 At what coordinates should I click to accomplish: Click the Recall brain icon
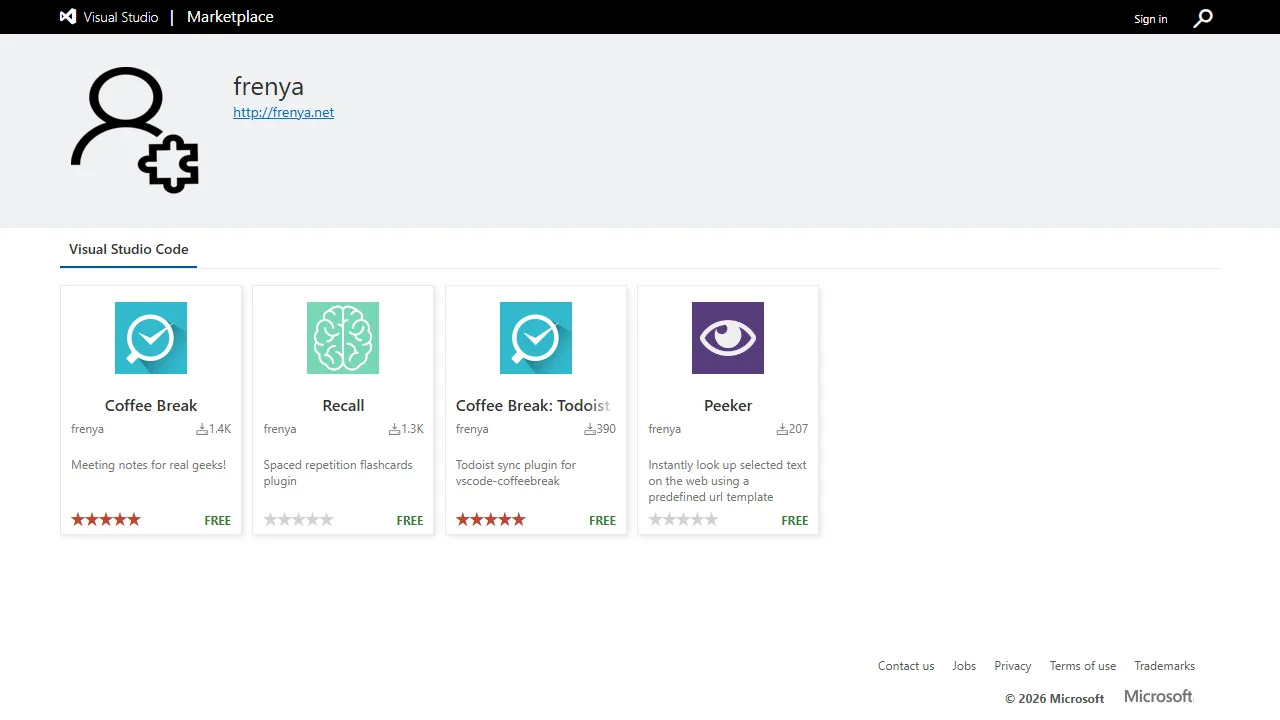point(343,338)
